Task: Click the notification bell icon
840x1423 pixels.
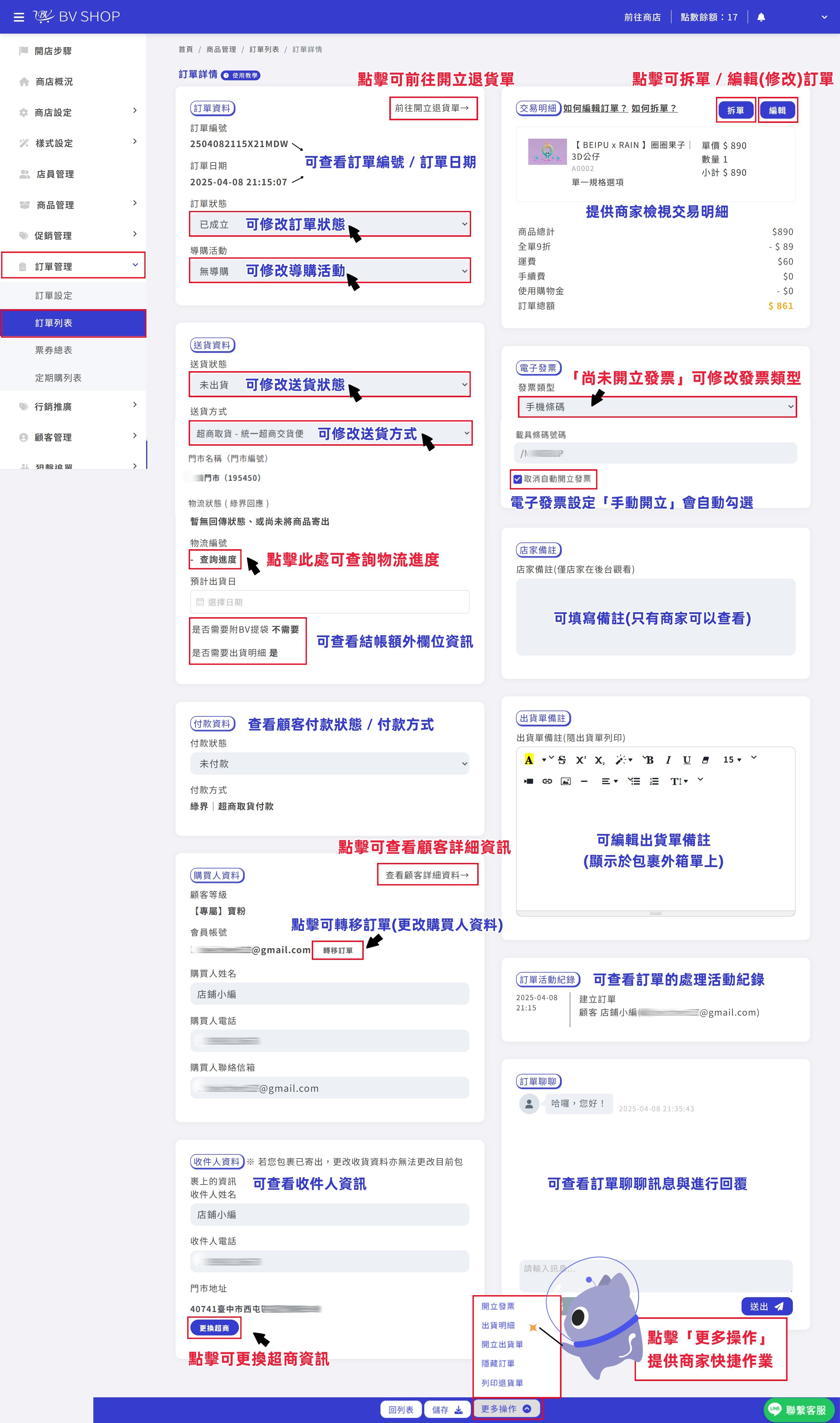Action: tap(761, 17)
